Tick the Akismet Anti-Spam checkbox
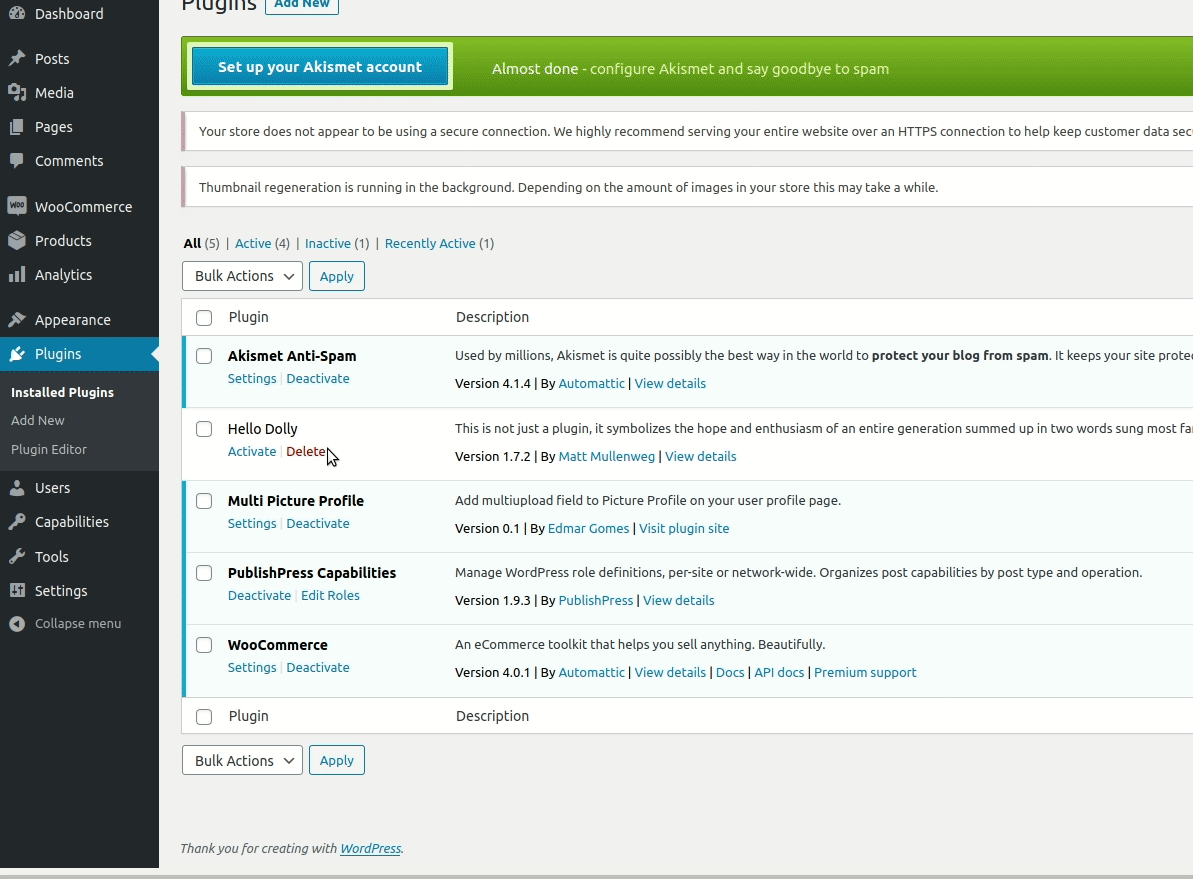This screenshot has height=879, width=1193. pyautogui.click(x=204, y=356)
